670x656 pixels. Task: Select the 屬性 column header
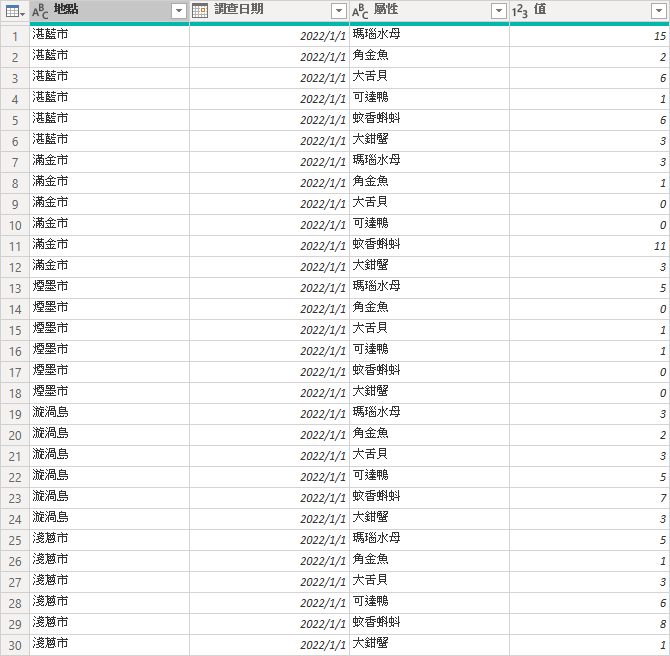(429, 11)
